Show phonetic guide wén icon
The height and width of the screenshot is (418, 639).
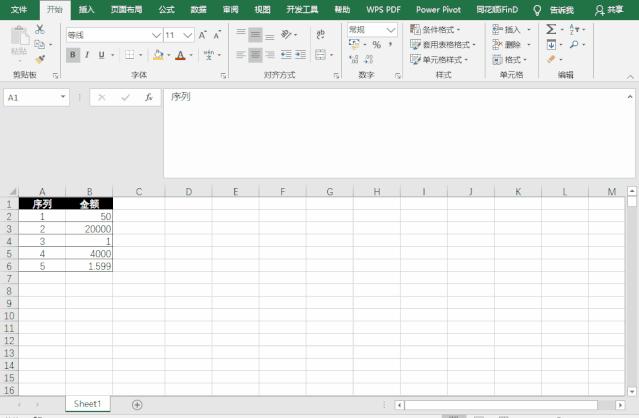(209, 55)
